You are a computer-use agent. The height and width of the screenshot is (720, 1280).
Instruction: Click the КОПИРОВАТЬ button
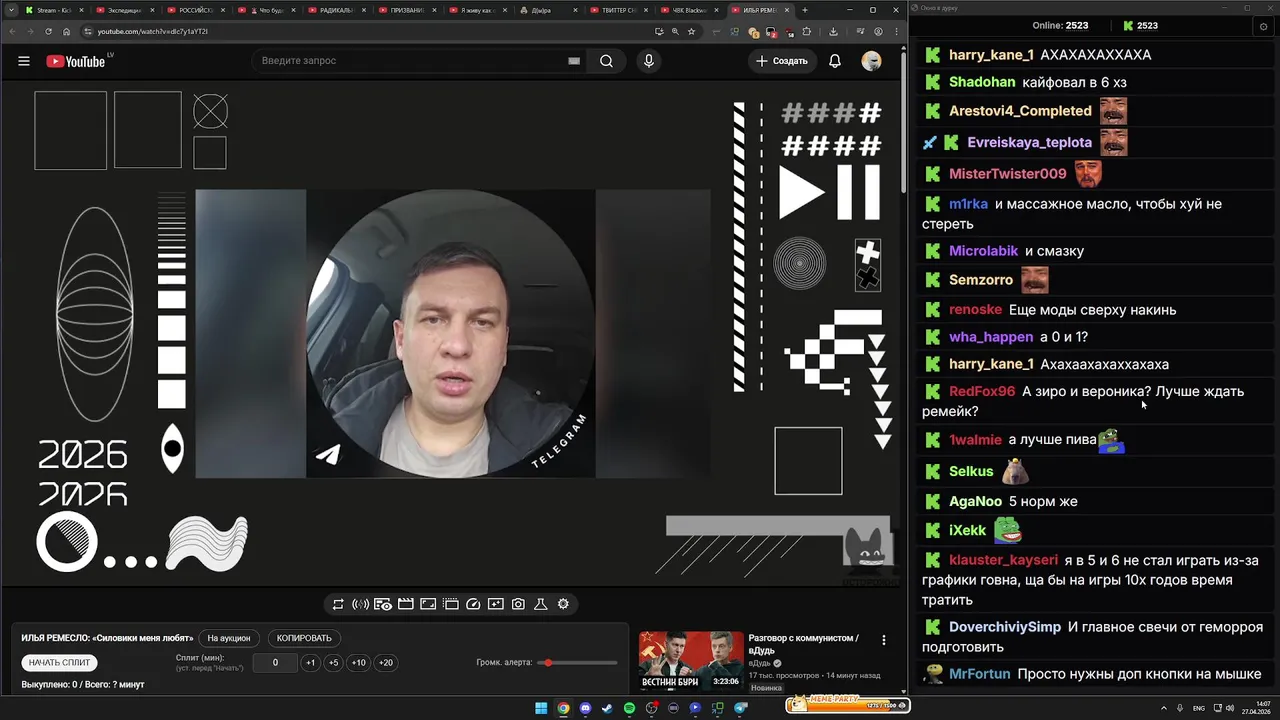[x=304, y=638]
